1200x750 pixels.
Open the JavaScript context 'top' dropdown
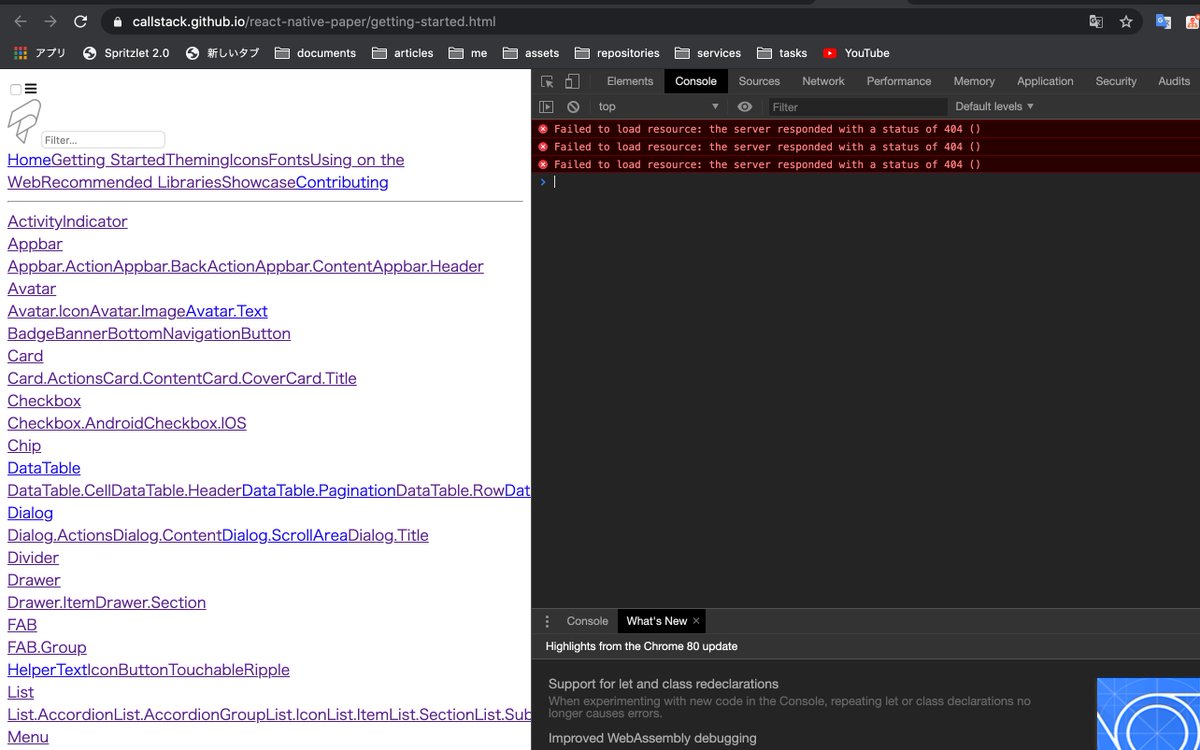click(658, 107)
